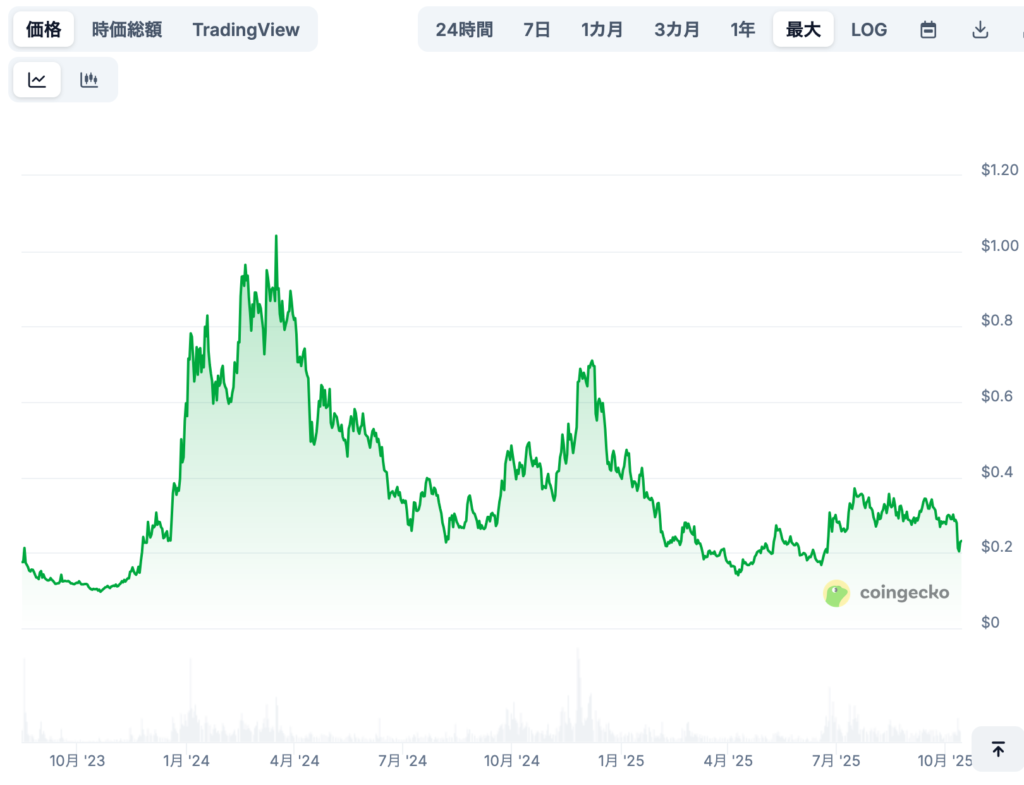The width and height of the screenshot is (1024, 785).
Task: Select the 24時間 time range
Action: coord(464,30)
